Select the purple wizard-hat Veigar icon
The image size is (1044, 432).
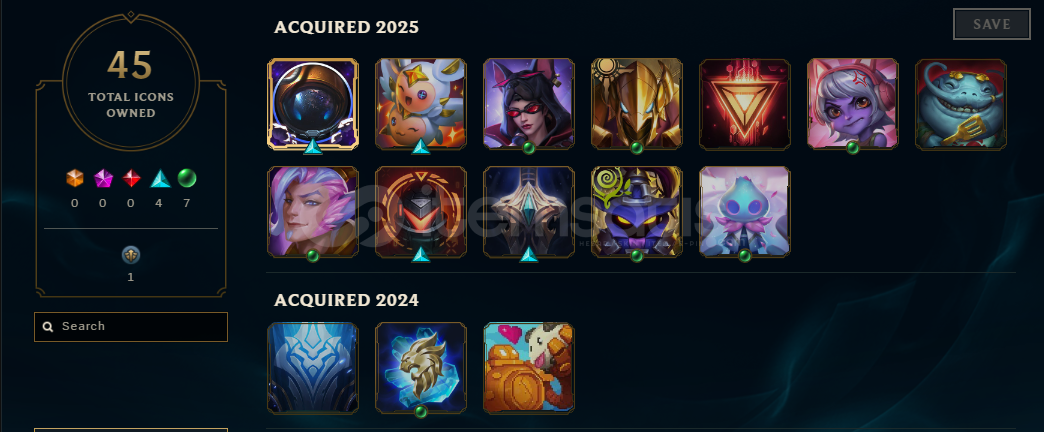pos(637,212)
